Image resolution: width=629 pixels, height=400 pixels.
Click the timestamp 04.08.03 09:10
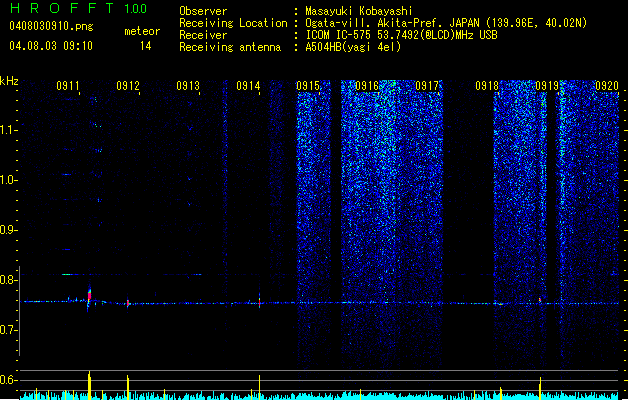coord(51,45)
